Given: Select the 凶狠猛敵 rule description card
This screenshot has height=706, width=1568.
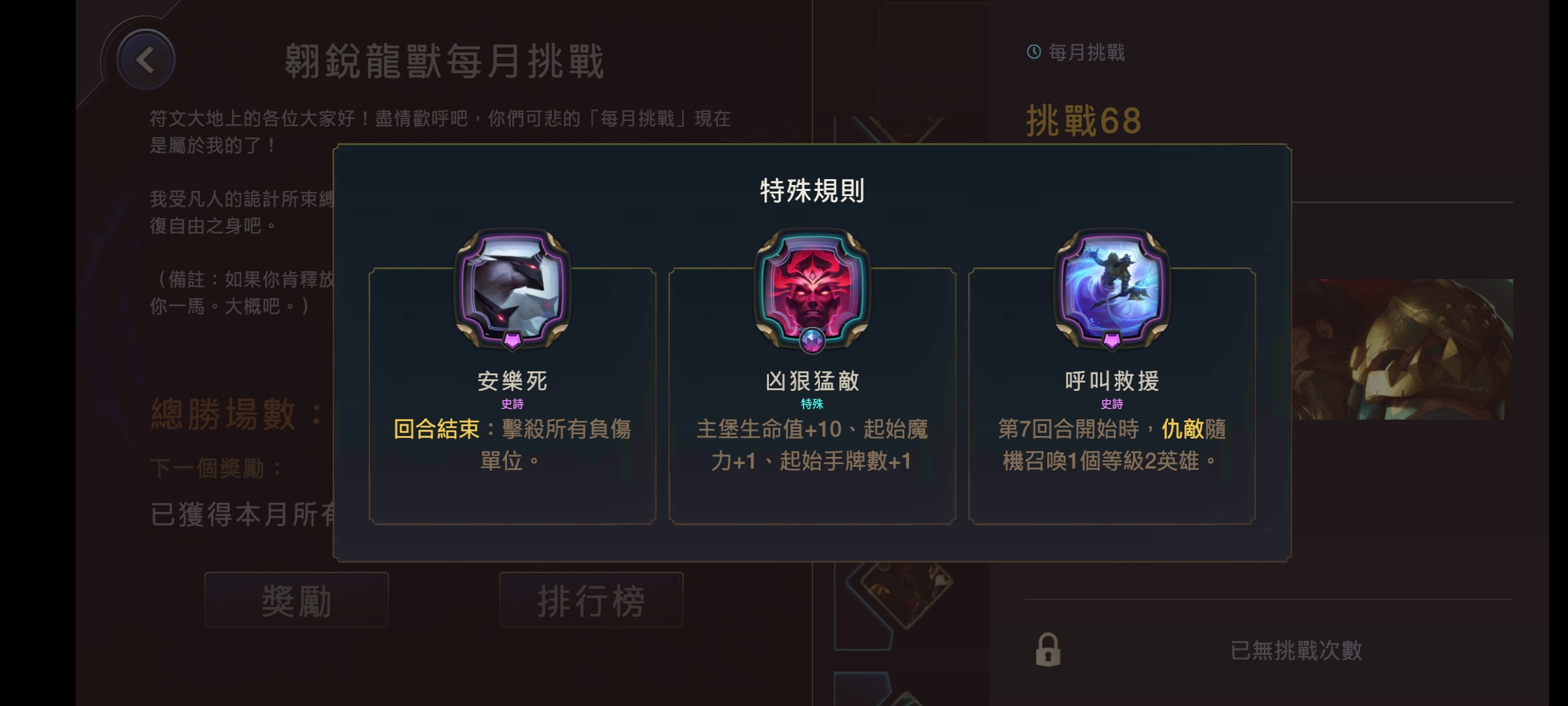Looking at the screenshot, I should 812,396.
